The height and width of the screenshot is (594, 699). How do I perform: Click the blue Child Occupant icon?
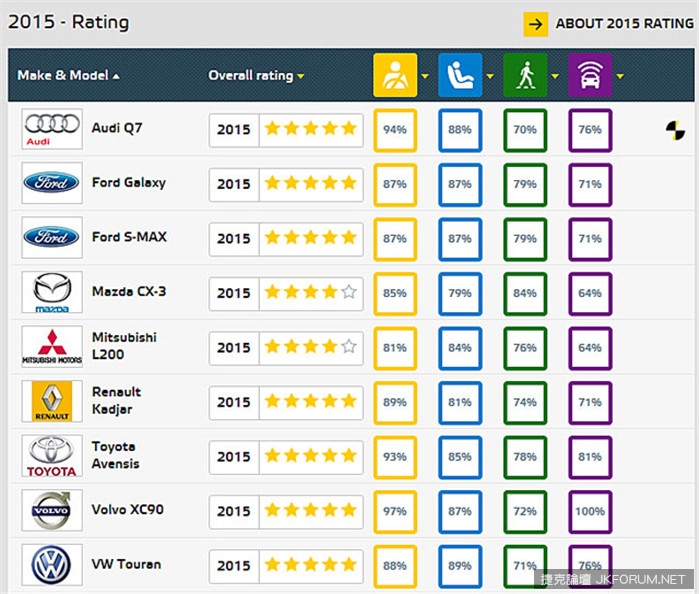460,75
